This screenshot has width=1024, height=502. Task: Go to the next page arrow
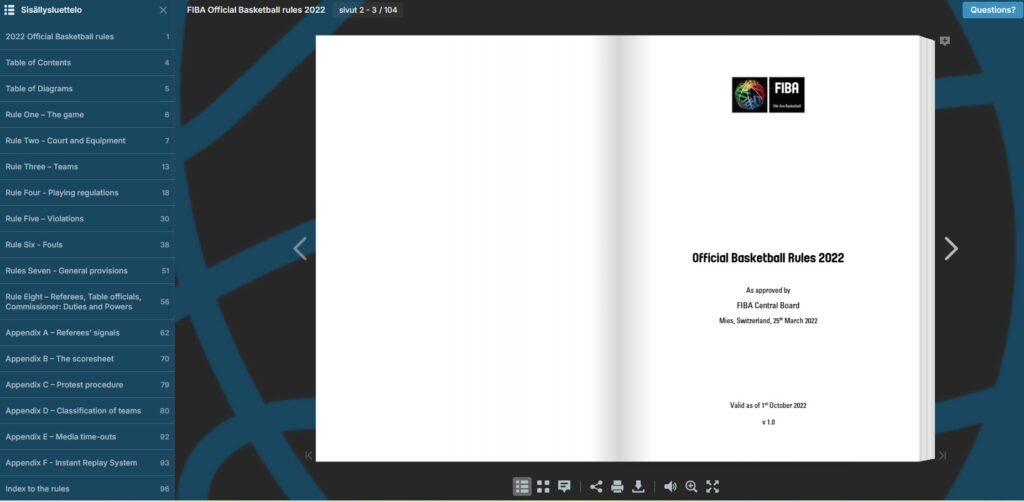[951, 248]
